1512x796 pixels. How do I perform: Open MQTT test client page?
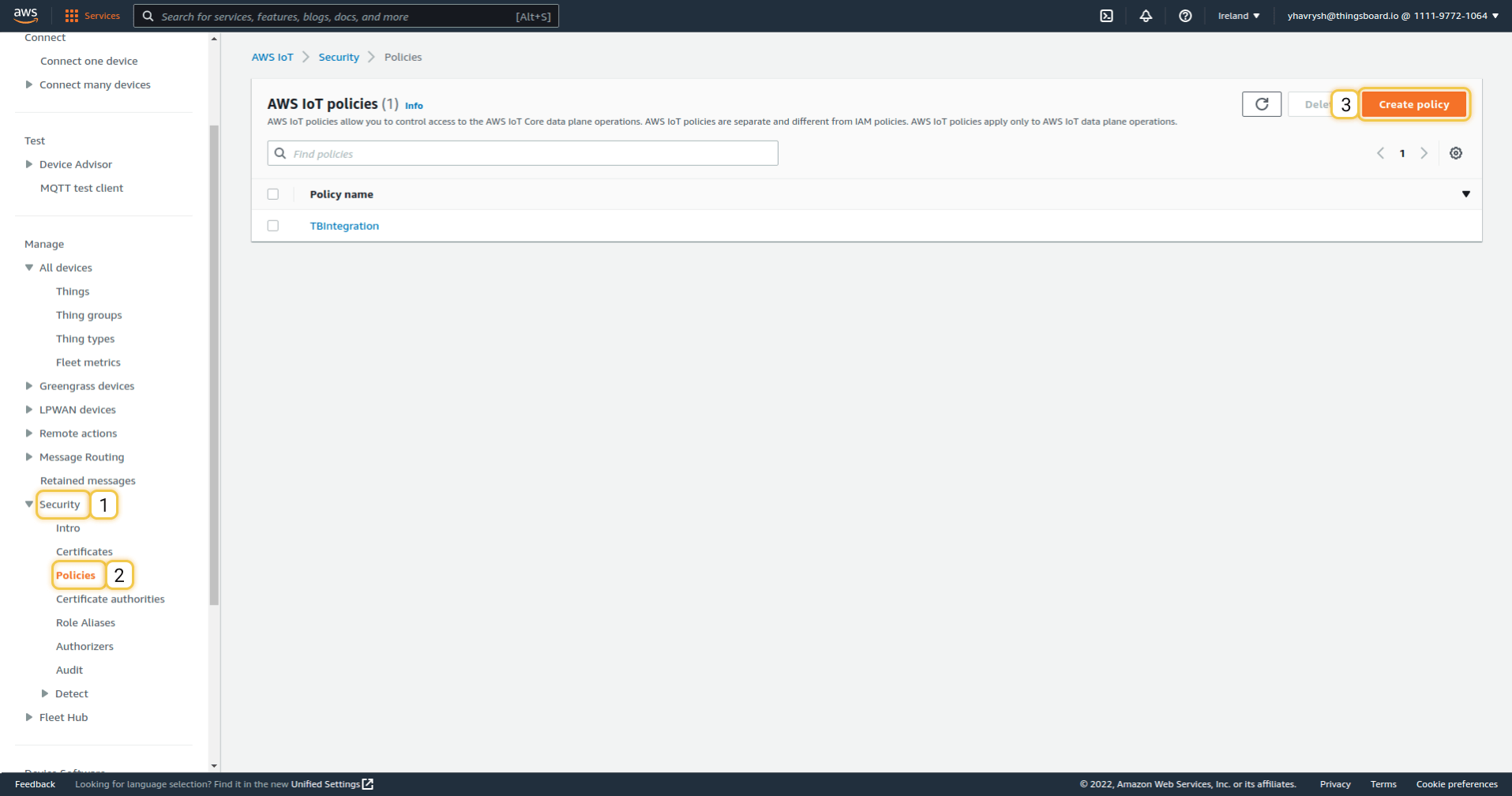pyautogui.click(x=81, y=188)
